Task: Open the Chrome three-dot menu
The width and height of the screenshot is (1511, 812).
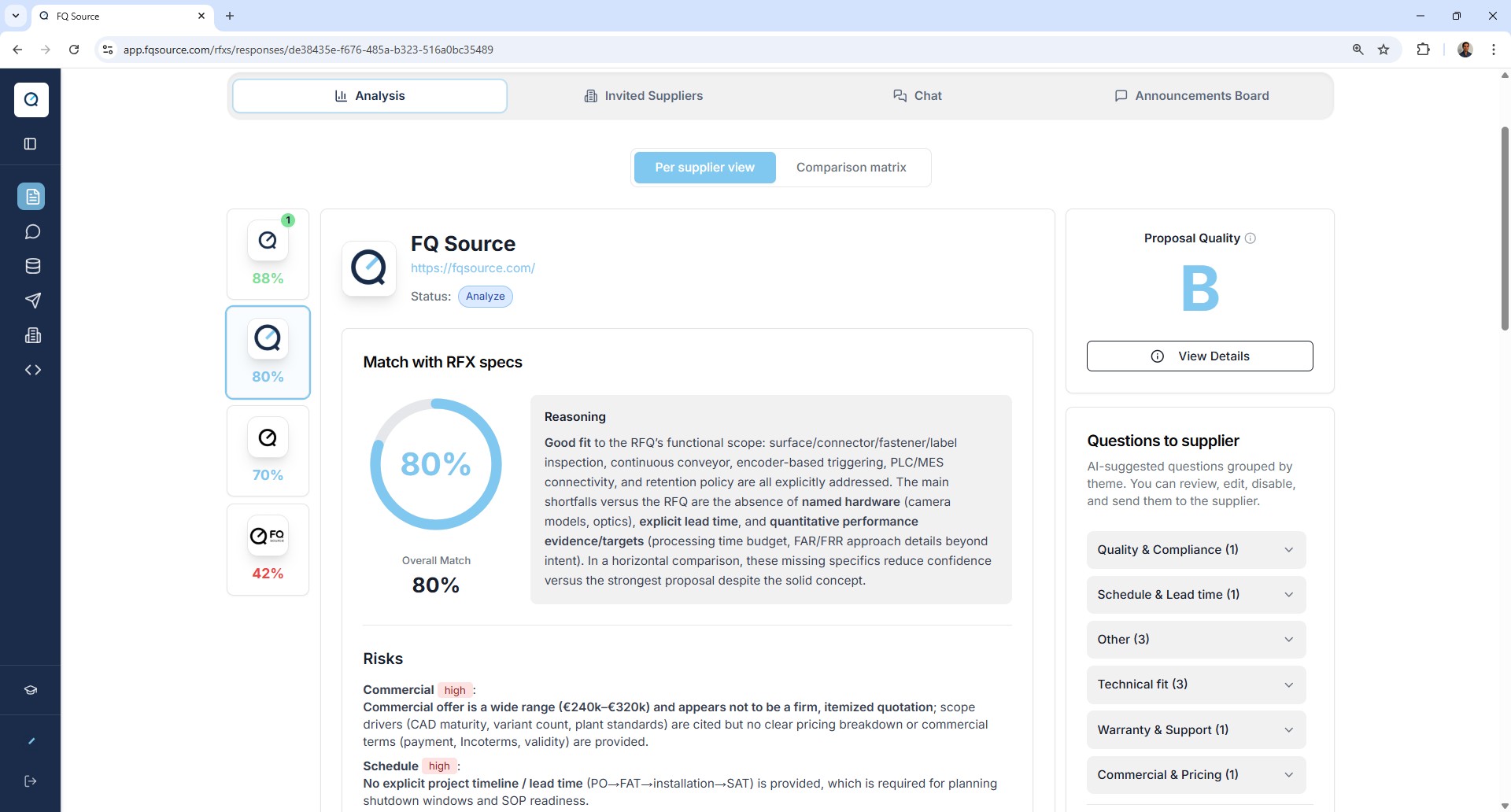Action: pos(1494,50)
